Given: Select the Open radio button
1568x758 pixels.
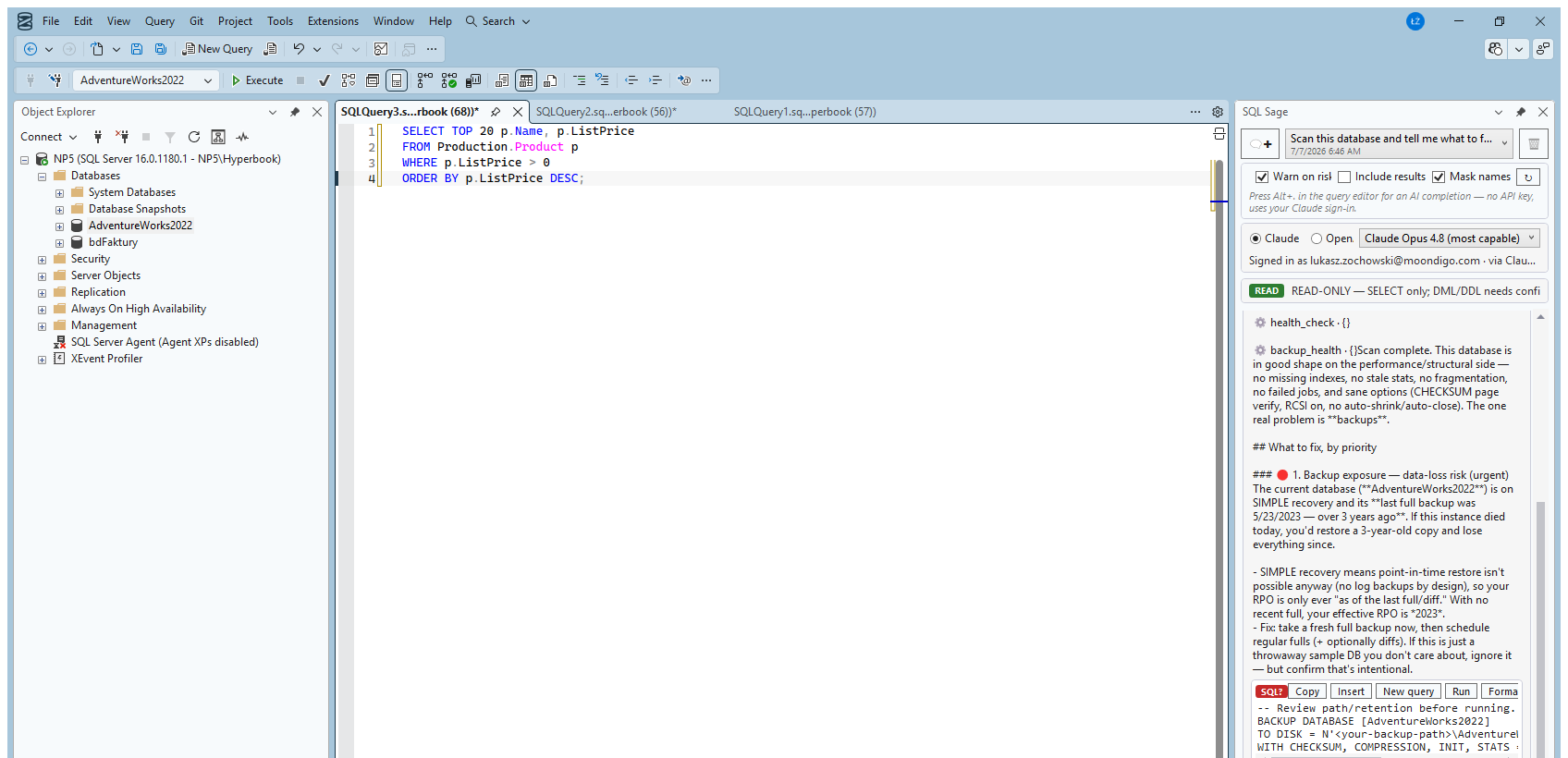Looking at the screenshot, I should pyautogui.click(x=1317, y=238).
